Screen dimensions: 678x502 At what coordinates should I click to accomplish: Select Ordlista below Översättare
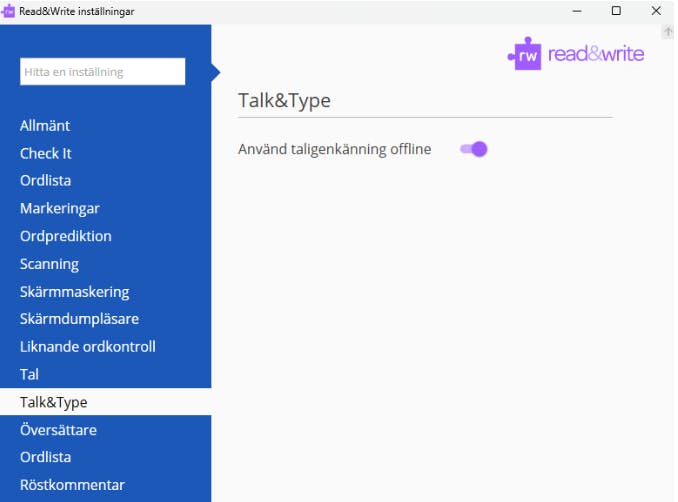(x=45, y=457)
